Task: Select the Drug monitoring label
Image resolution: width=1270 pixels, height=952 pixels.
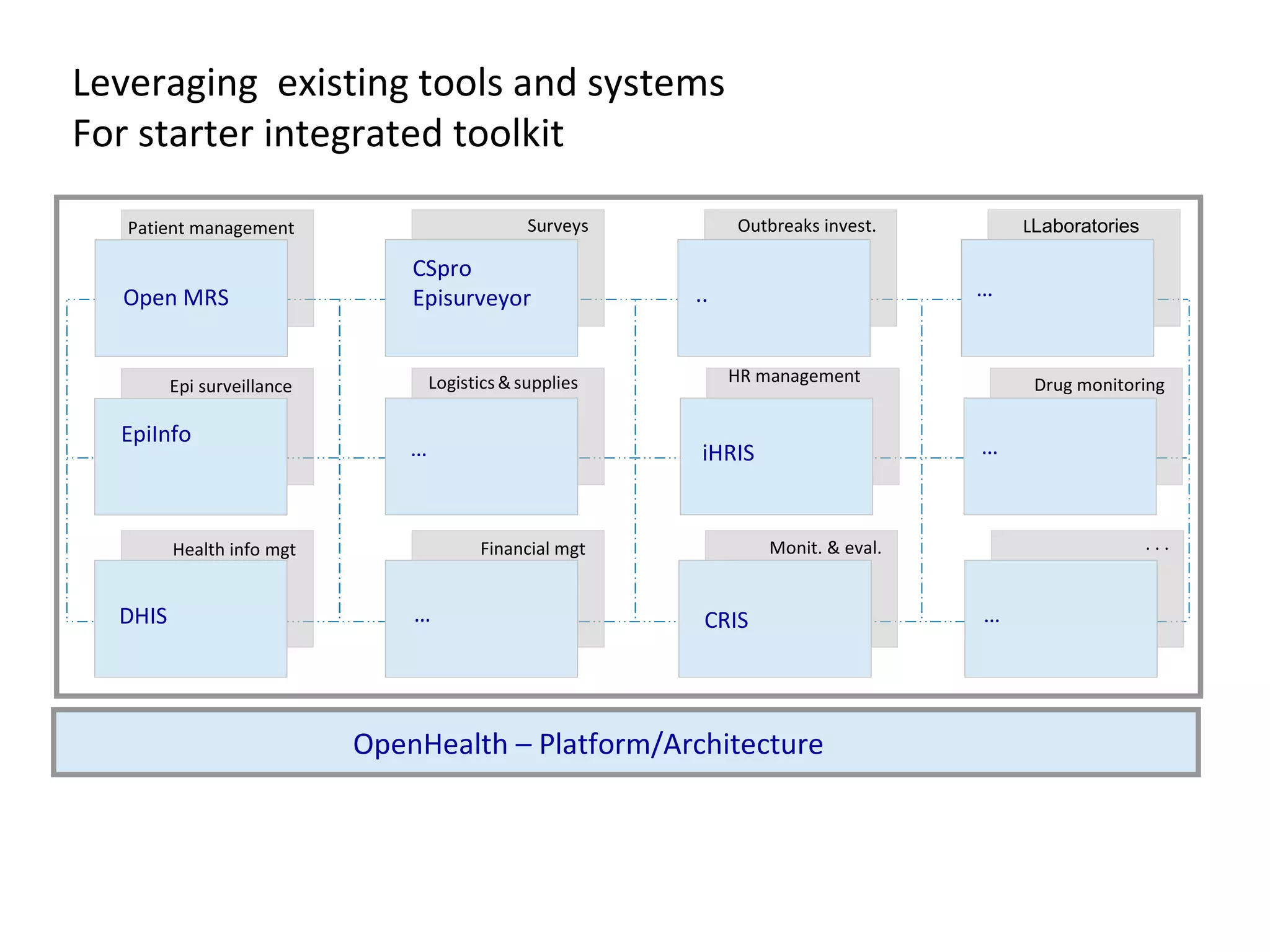Action: (1099, 385)
